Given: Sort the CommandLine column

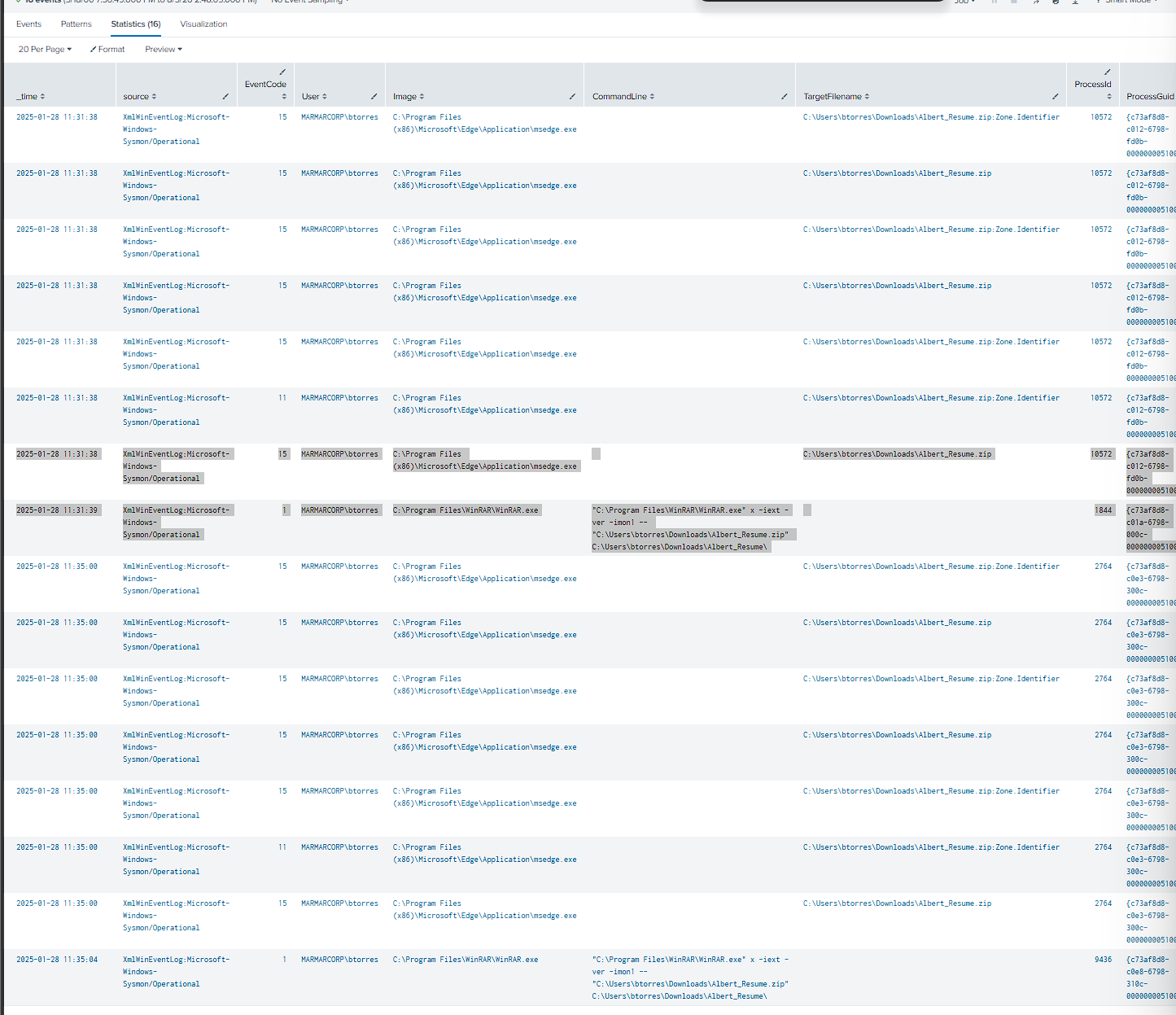Looking at the screenshot, I should tap(652, 97).
